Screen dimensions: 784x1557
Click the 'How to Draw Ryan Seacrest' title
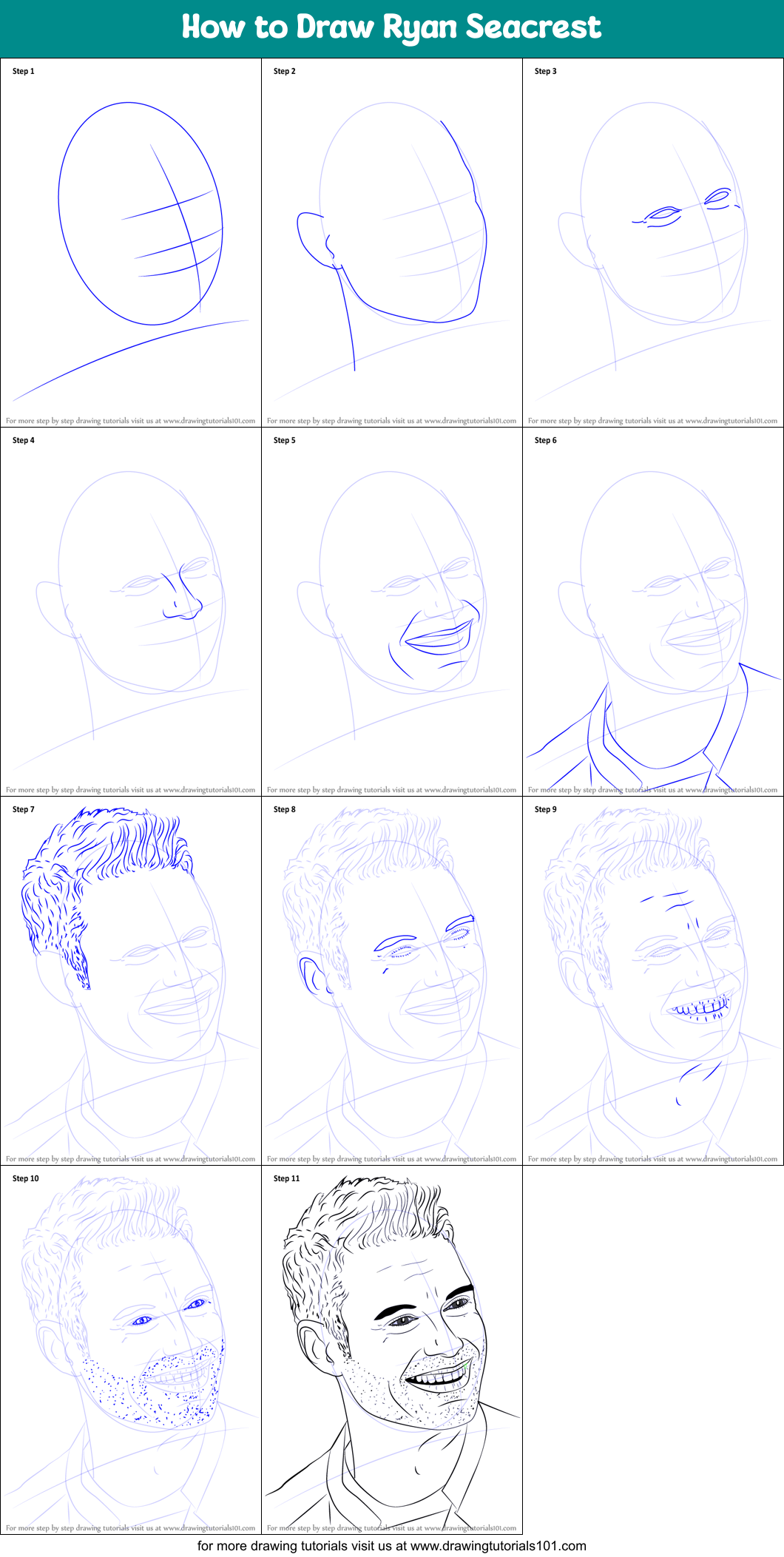click(x=391, y=27)
